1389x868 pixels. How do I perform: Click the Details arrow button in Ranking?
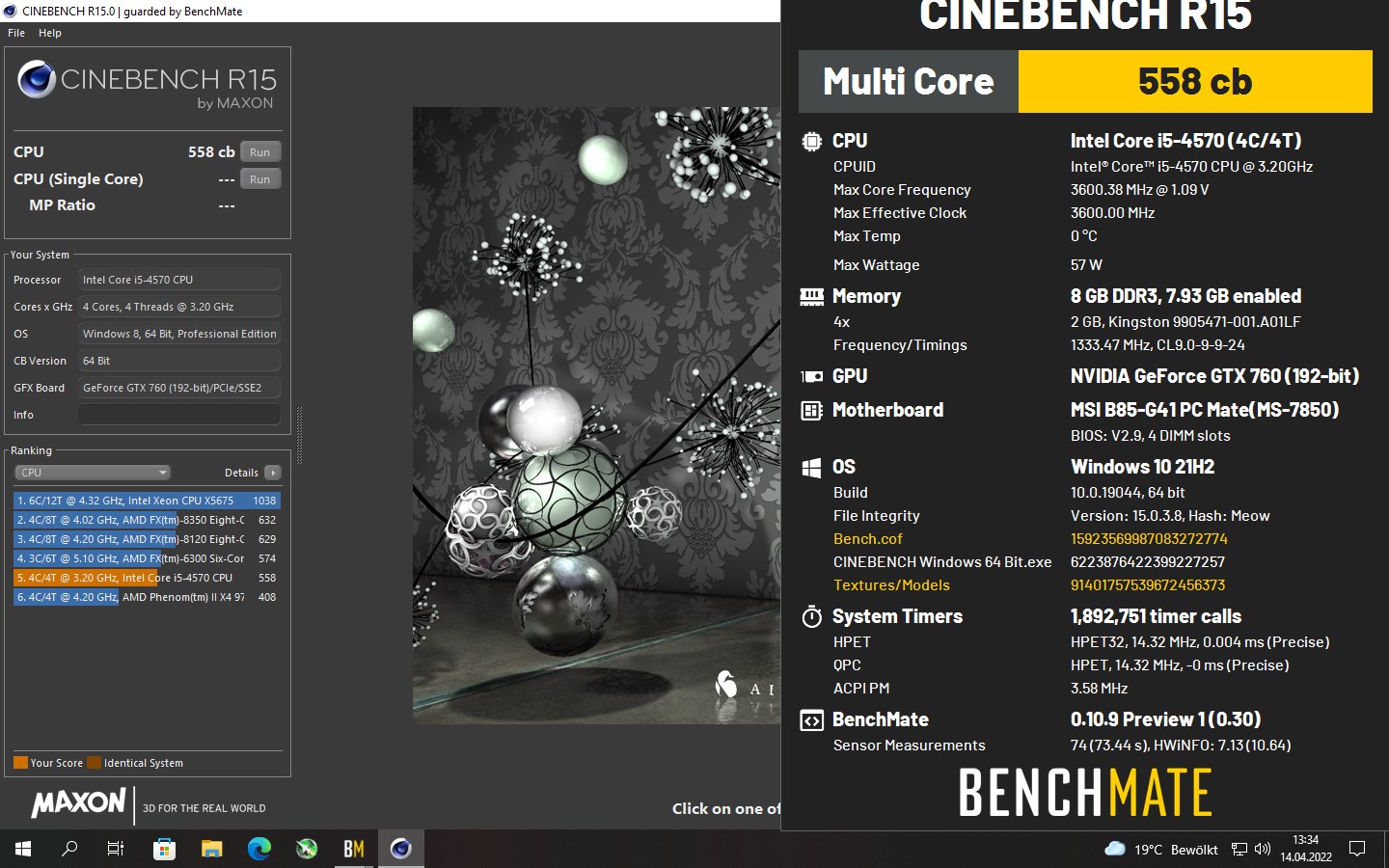(273, 473)
